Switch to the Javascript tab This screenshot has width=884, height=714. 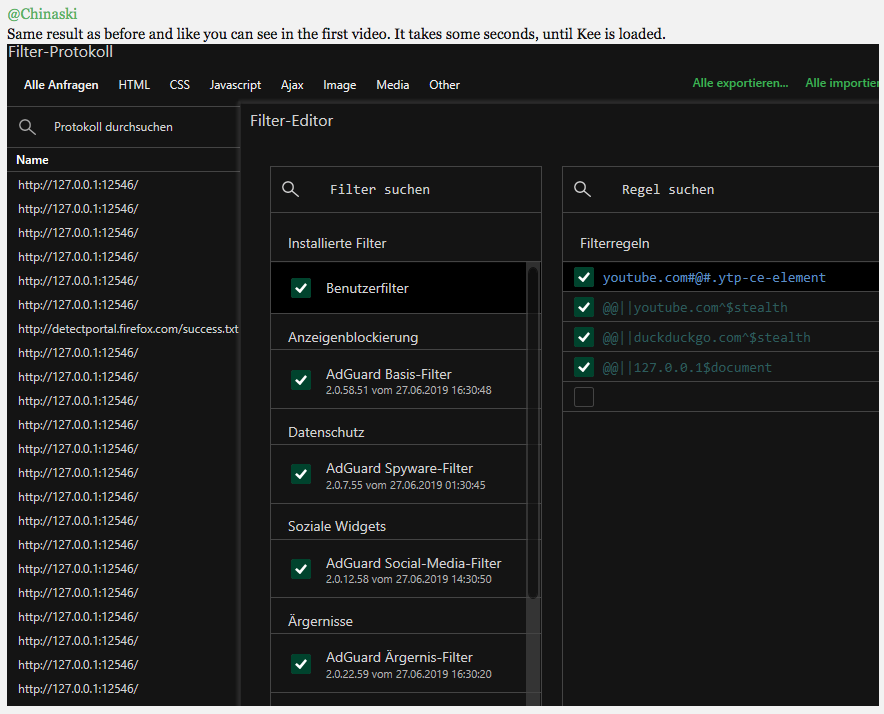pyautogui.click(x=235, y=85)
